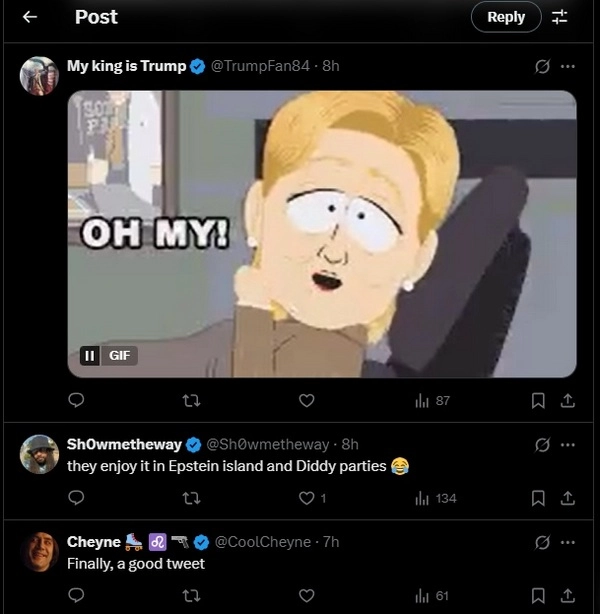
Task: Bookmark the Cheyne reply
Action: 538,596
